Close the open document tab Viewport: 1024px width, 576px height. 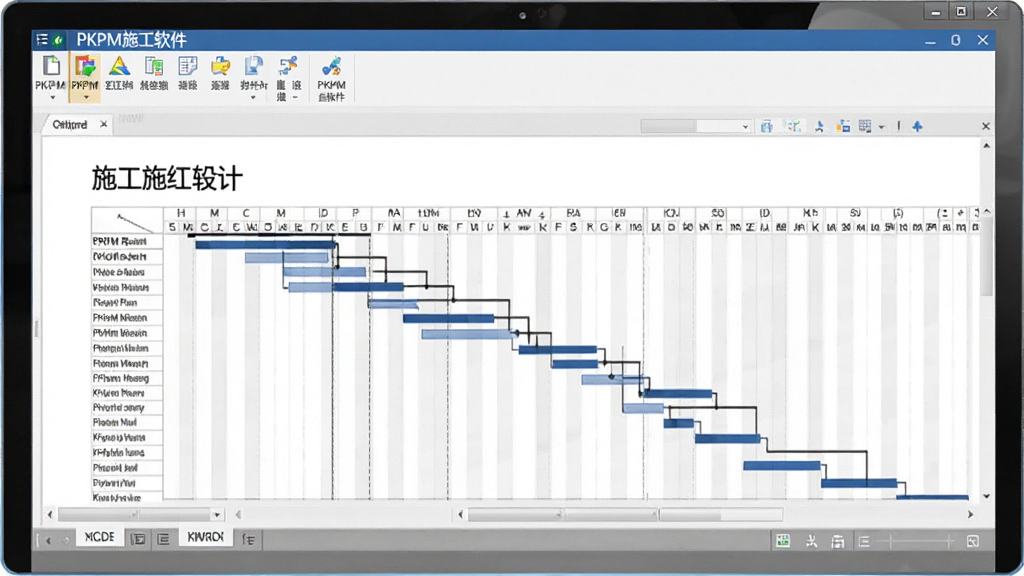pos(103,124)
